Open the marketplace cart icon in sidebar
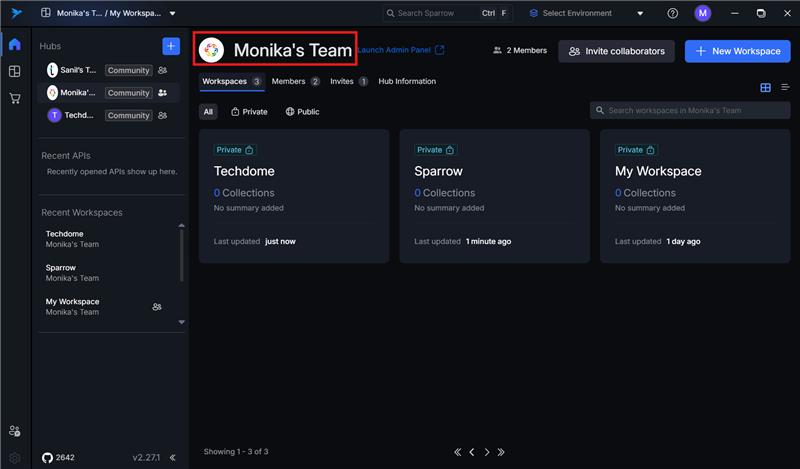This screenshot has width=800, height=469. [15, 98]
